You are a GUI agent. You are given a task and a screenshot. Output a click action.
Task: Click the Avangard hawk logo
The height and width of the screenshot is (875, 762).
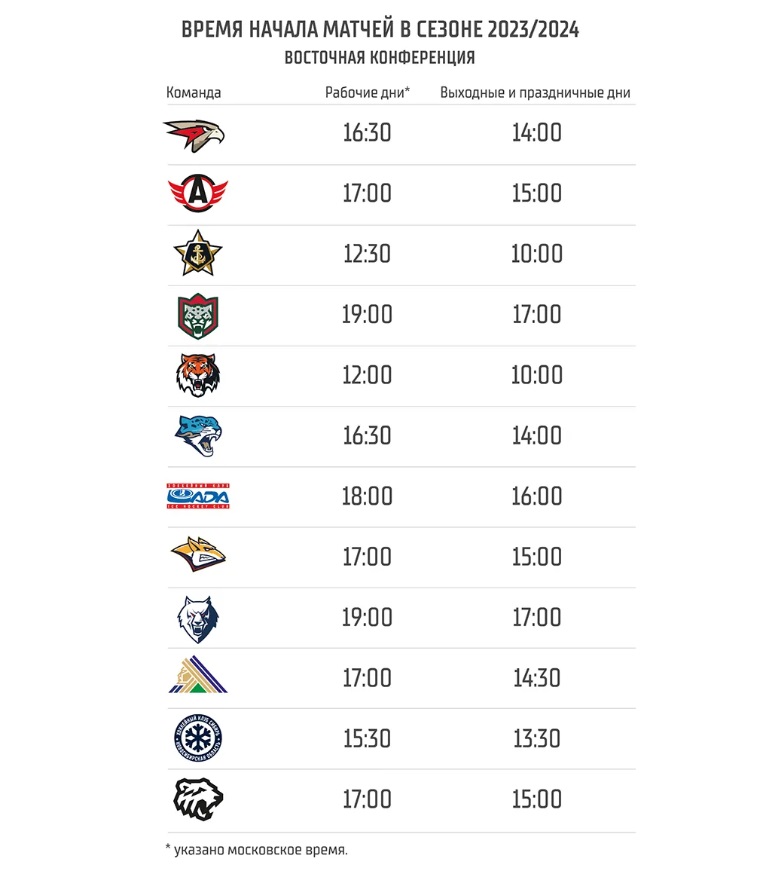tap(194, 133)
